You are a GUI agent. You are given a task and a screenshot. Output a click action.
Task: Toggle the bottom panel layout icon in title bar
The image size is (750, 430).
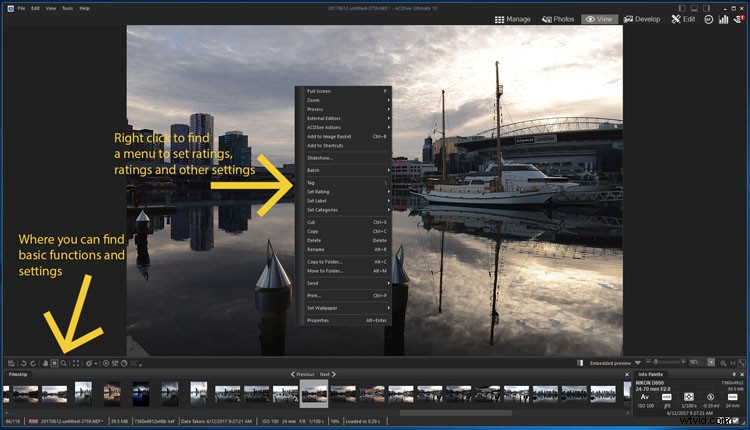click(694, 8)
